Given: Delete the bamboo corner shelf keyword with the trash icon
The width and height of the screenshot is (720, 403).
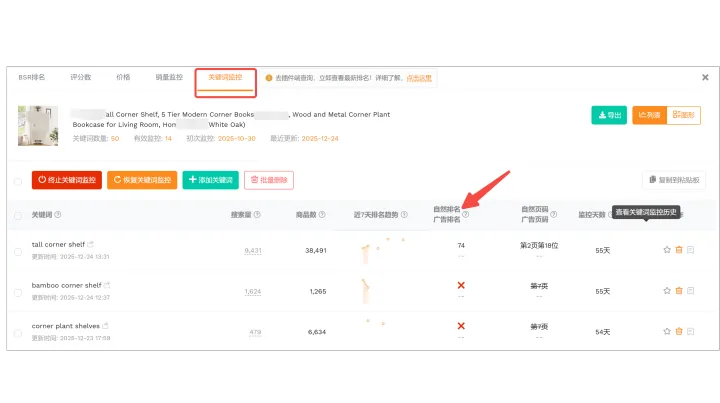Looking at the screenshot, I should [x=679, y=291].
